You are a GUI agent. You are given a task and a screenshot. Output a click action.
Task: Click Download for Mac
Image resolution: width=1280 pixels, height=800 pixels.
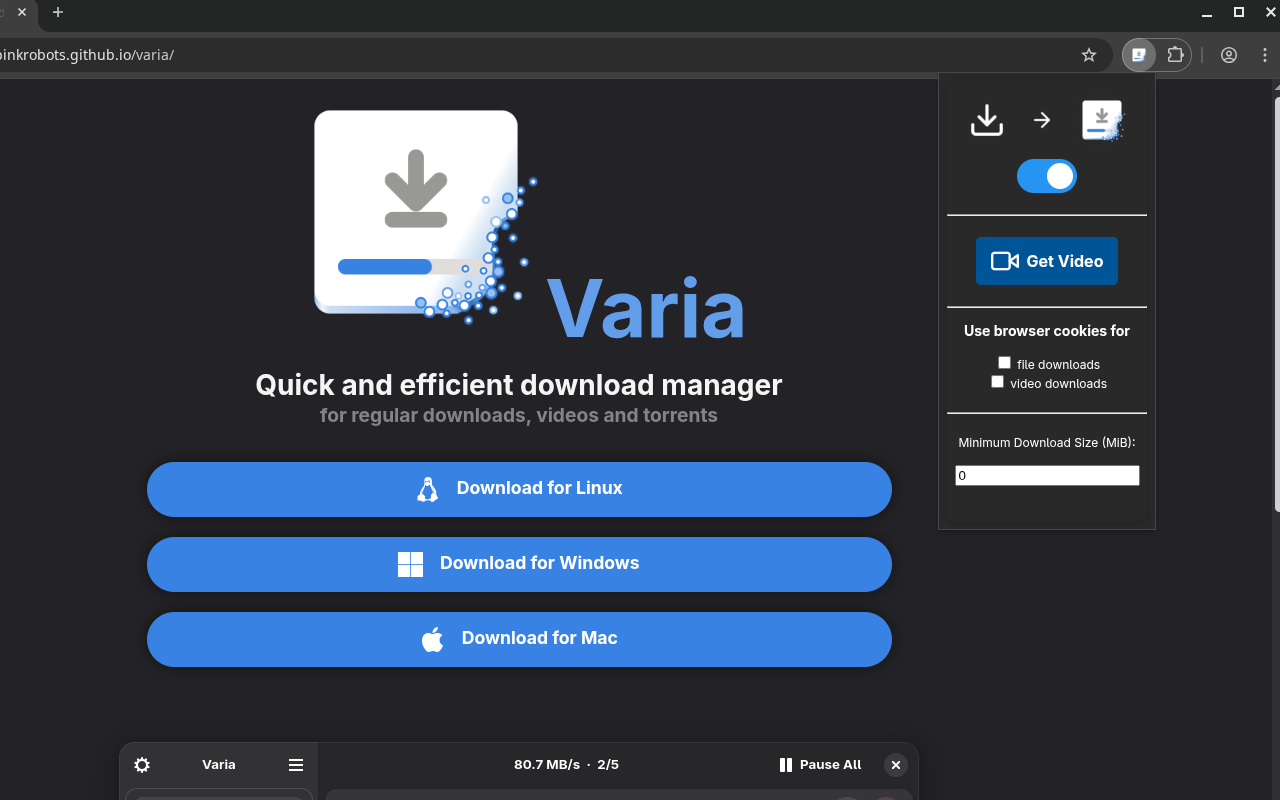(x=519, y=639)
